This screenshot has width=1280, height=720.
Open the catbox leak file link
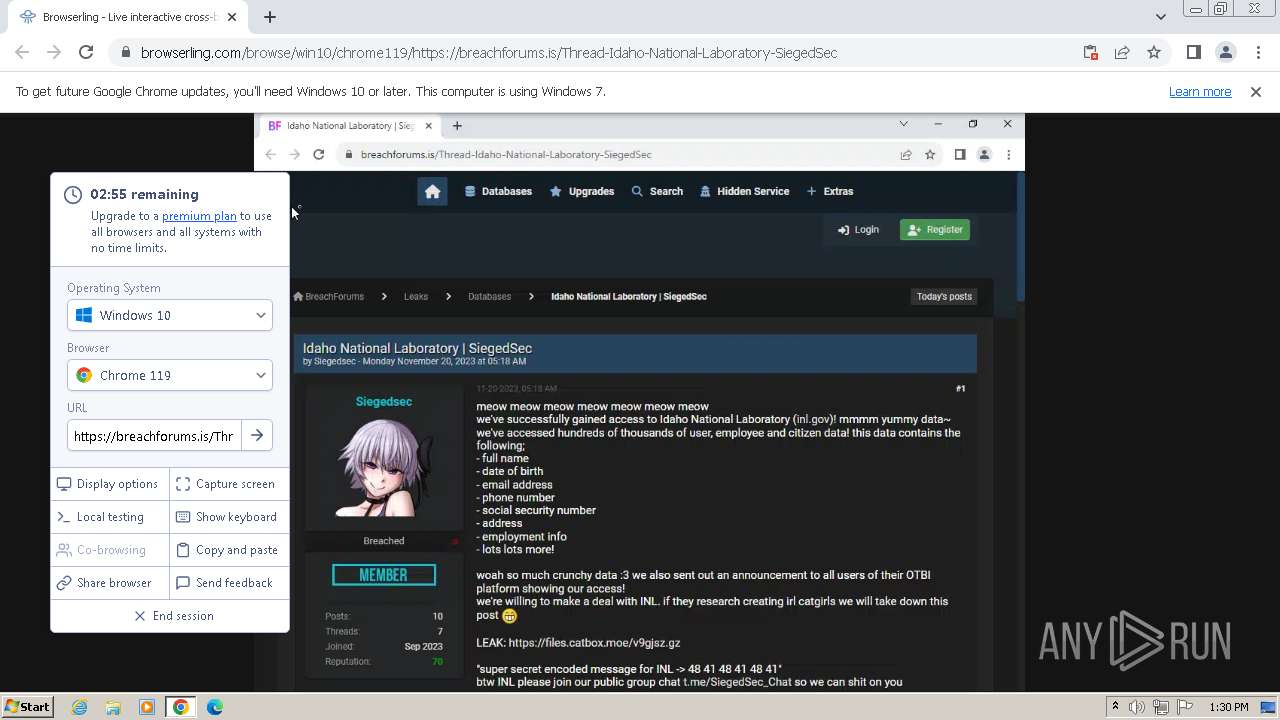click(x=594, y=643)
